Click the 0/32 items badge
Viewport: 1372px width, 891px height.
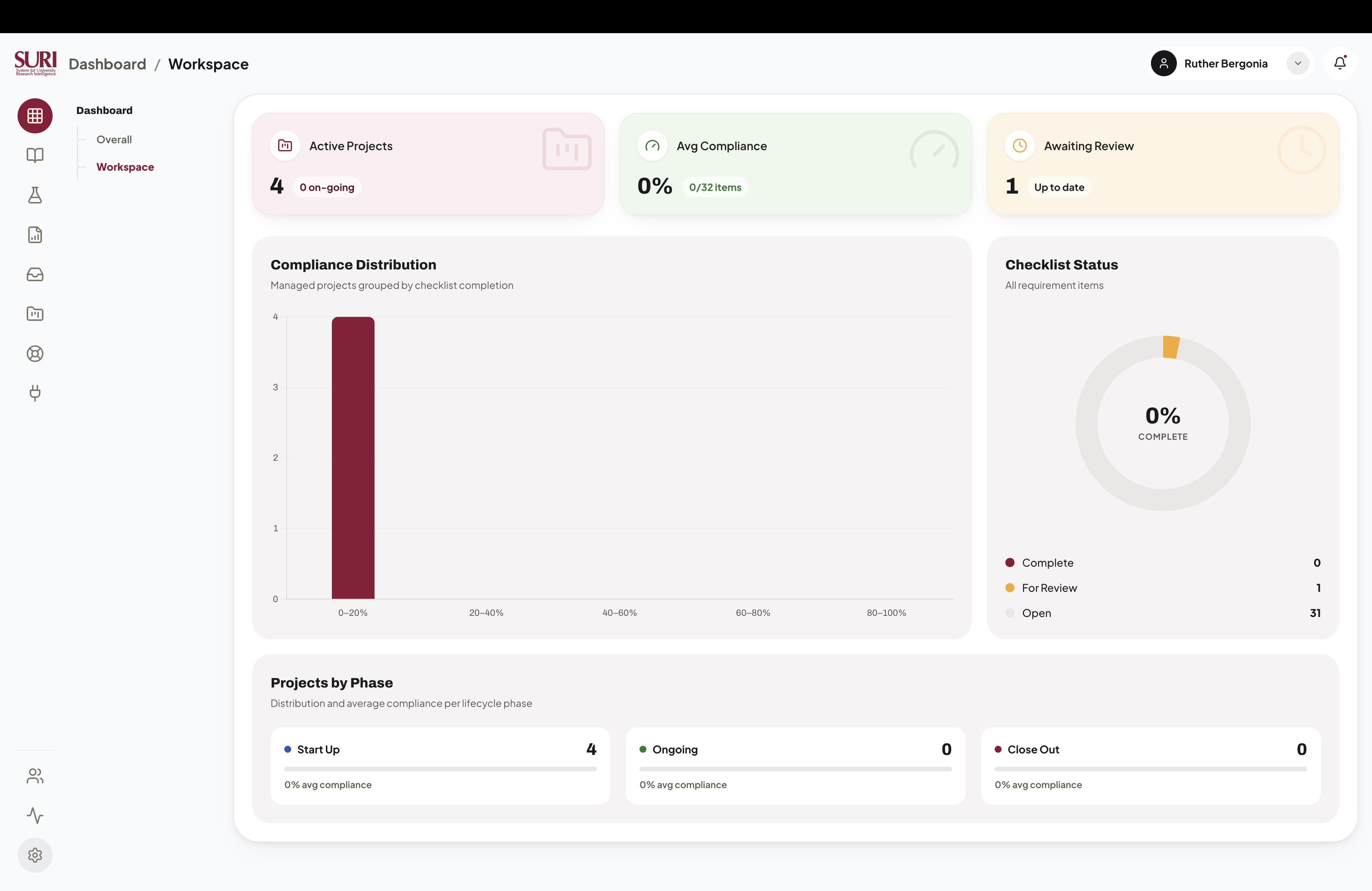715,187
